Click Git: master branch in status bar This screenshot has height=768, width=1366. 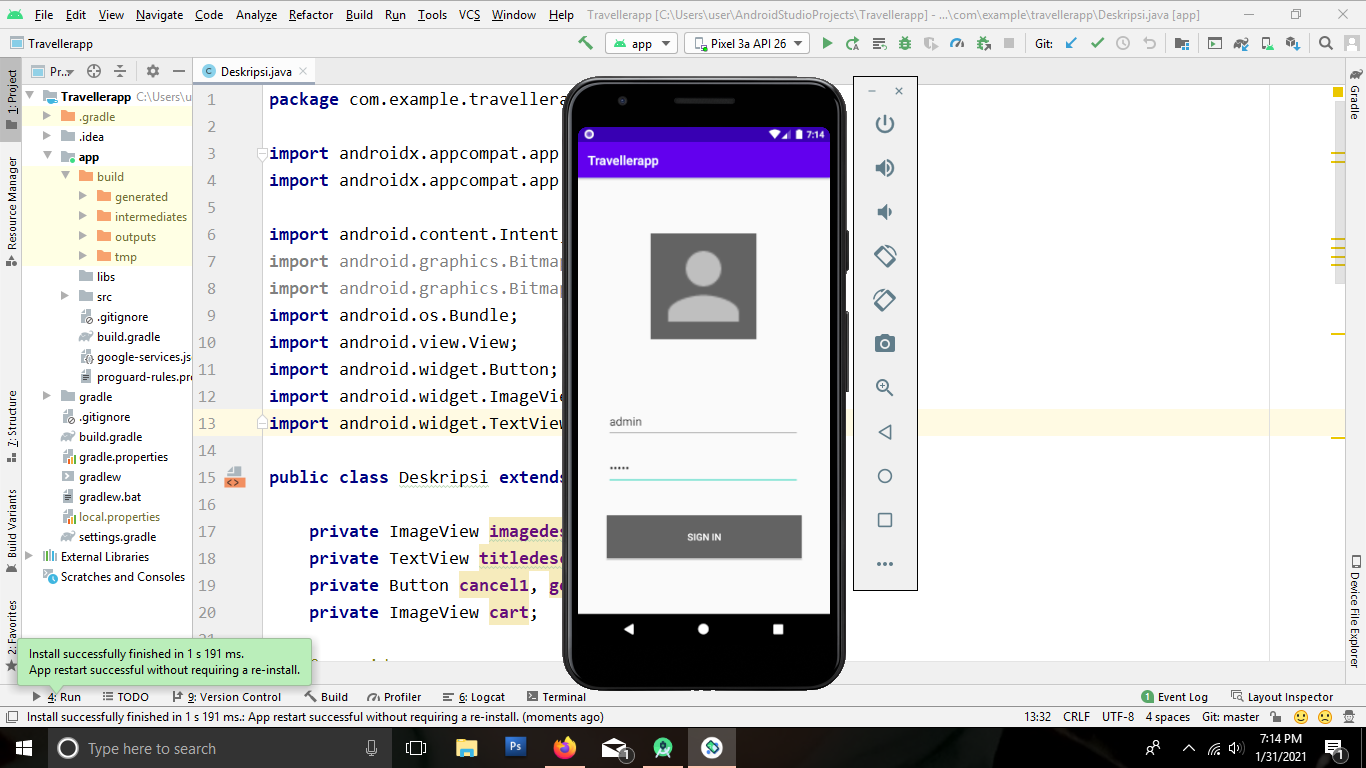1231,717
